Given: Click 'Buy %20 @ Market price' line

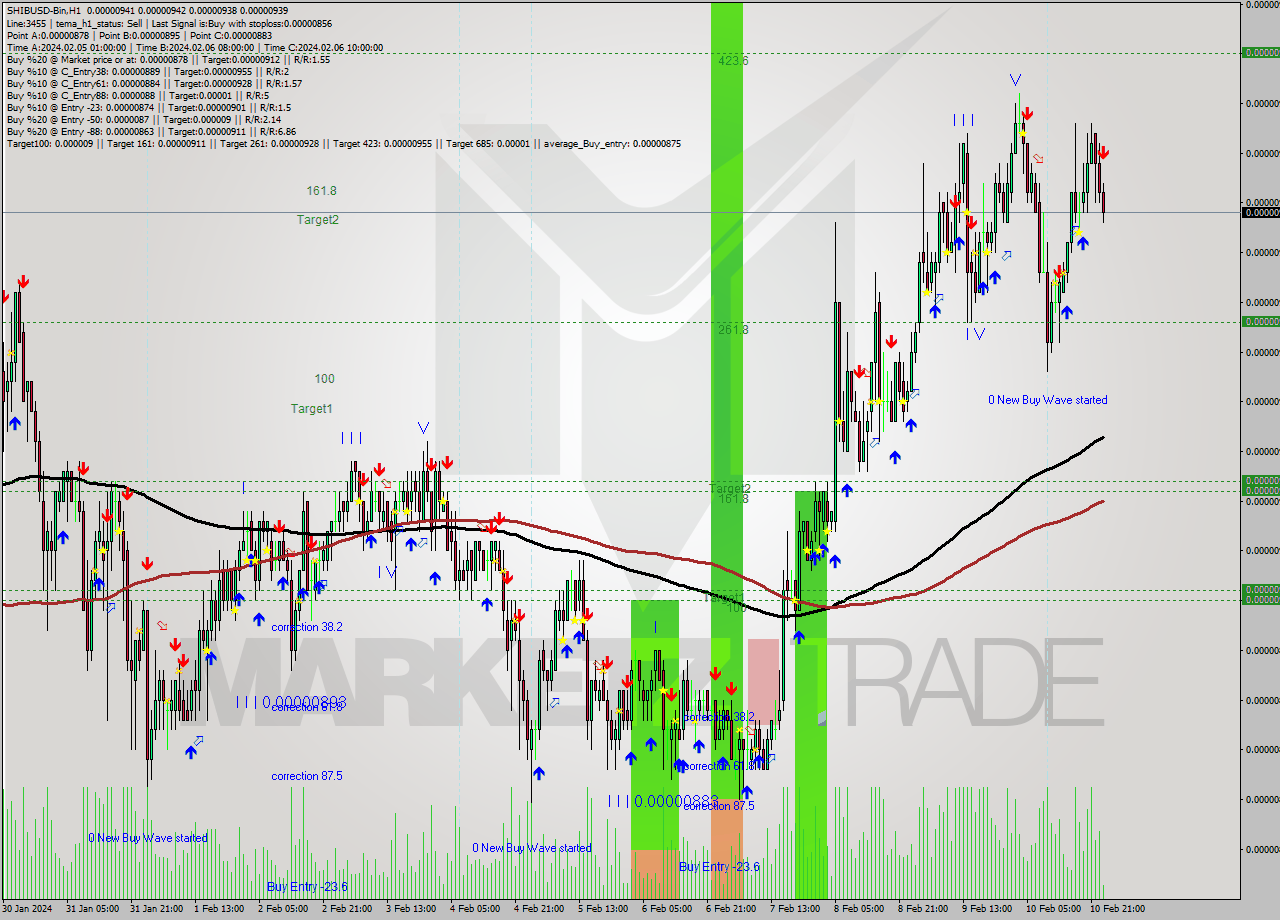Looking at the screenshot, I should pyautogui.click(x=168, y=59).
